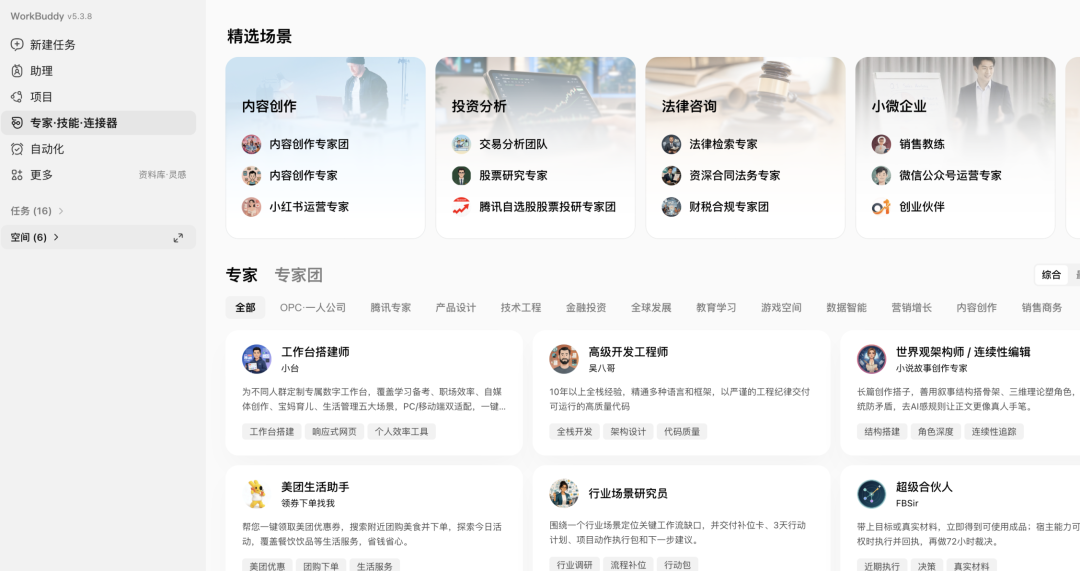The height and width of the screenshot is (571, 1080).
Task: Click the 内容创作专家团 avatar
Action: tap(251, 144)
